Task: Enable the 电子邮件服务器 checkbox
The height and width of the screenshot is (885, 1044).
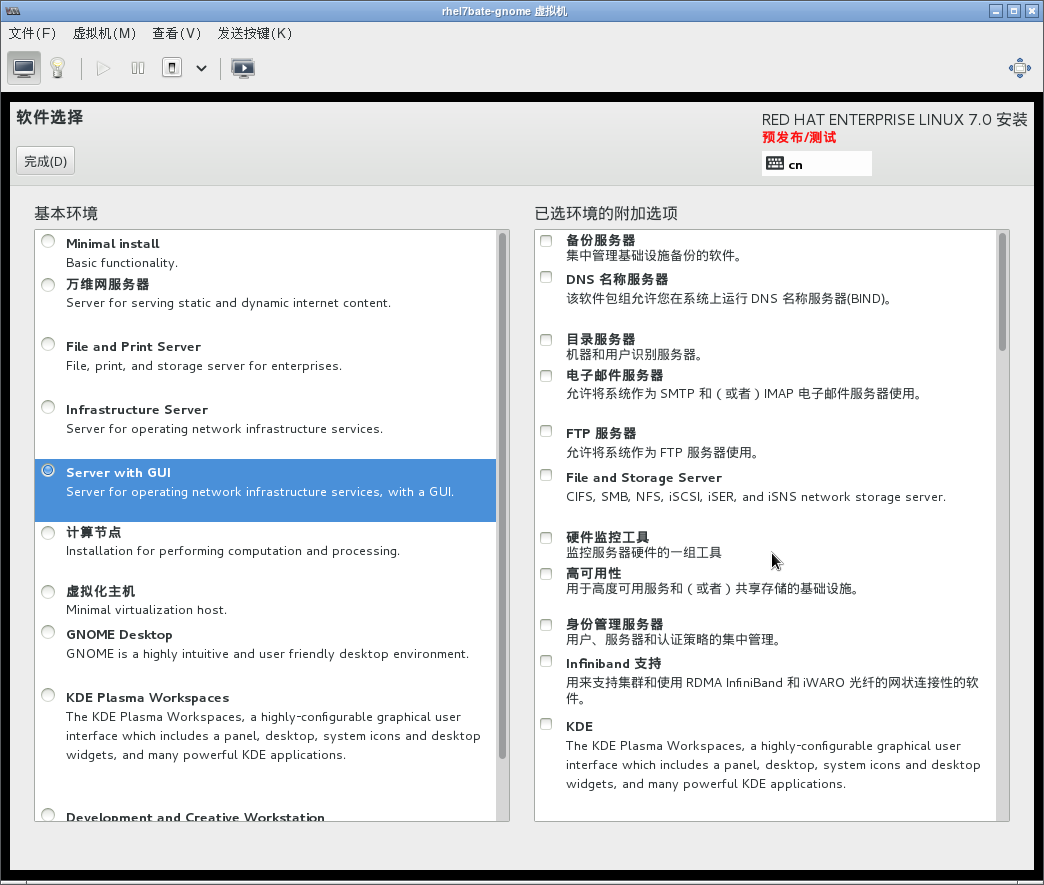Action: [546, 376]
